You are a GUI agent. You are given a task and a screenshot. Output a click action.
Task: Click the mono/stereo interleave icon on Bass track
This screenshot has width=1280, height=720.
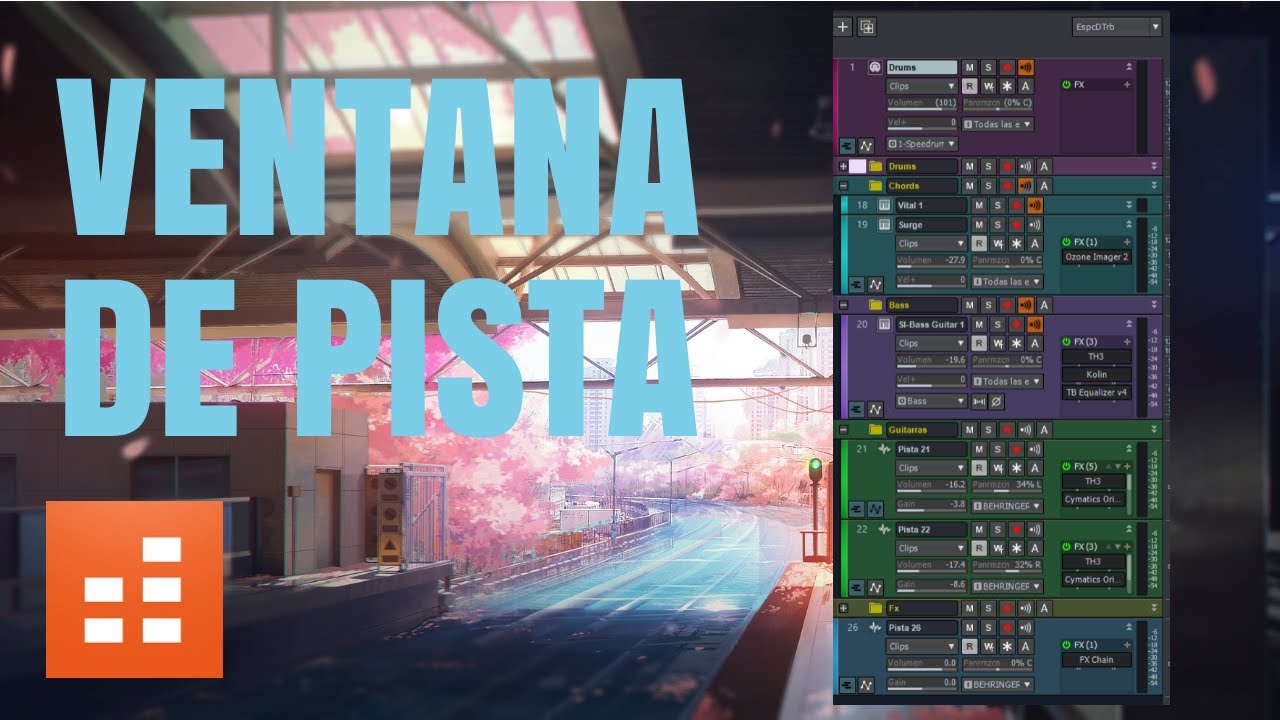tap(979, 401)
